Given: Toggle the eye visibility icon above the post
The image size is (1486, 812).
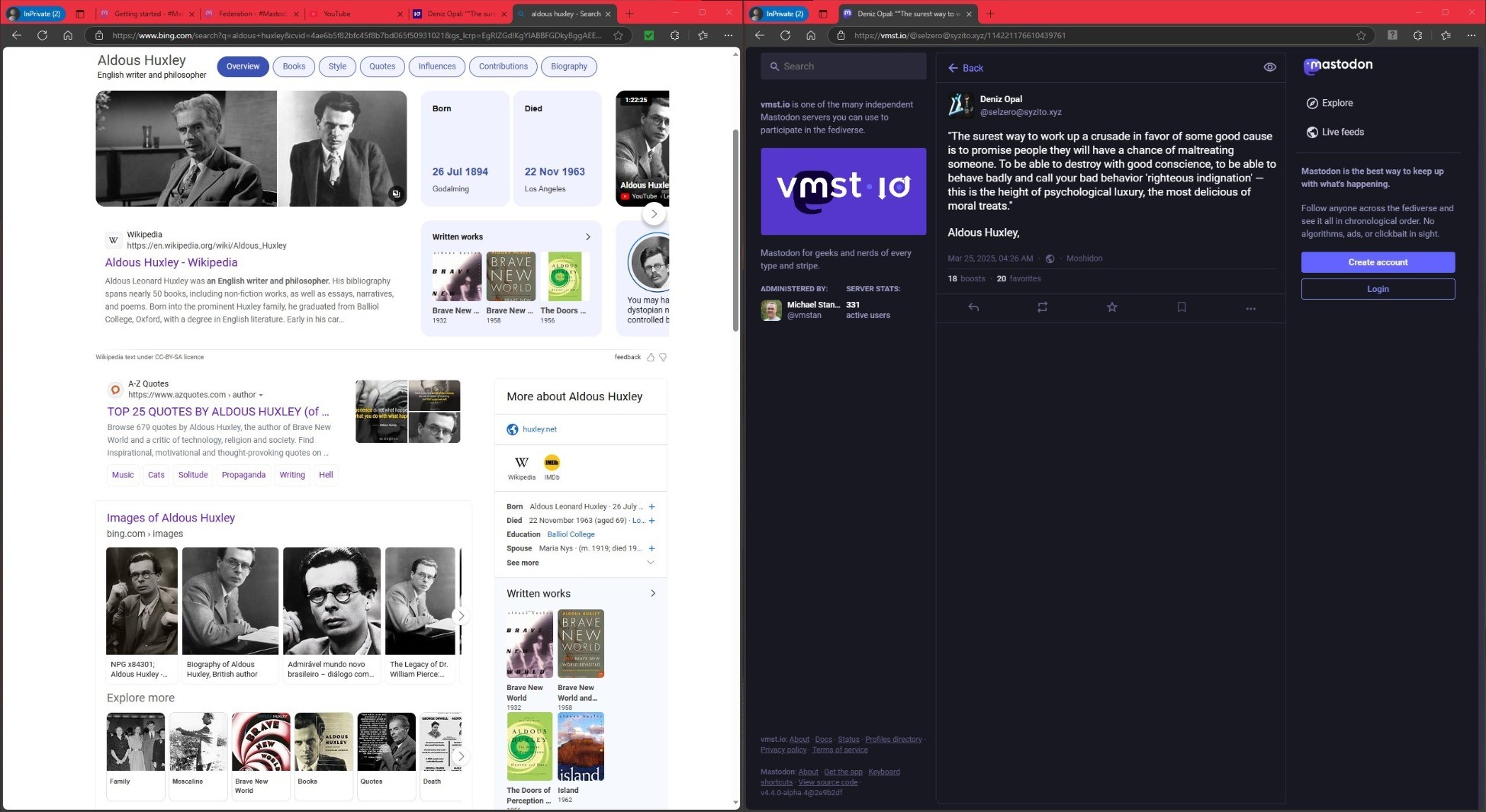Looking at the screenshot, I should click(1270, 67).
